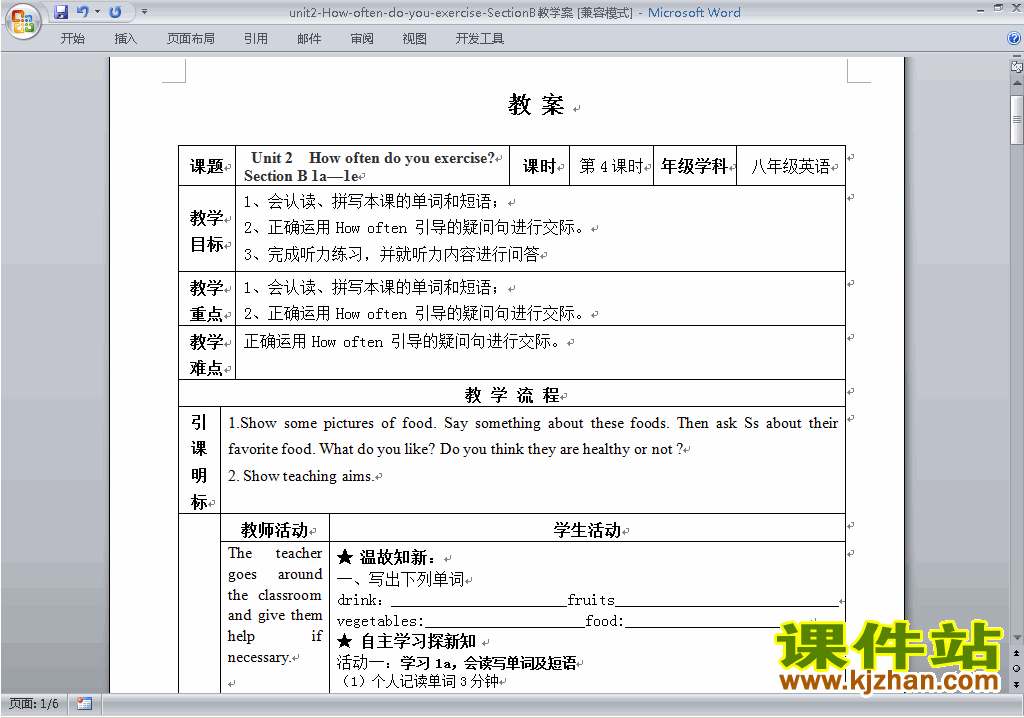Jump to previous page with the double-up arrow
Viewport: 1024px width, 718px height.
point(1017,653)
